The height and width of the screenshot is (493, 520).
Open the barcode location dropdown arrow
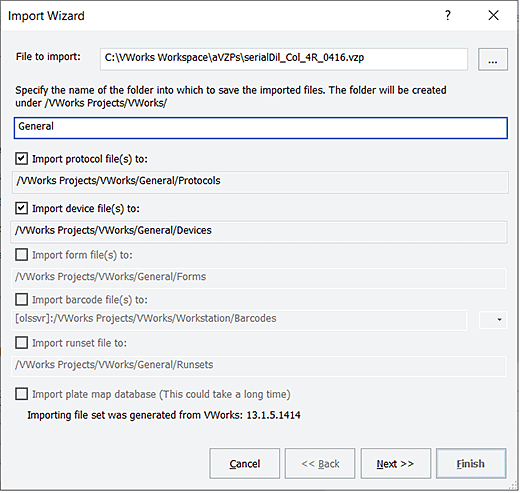click(x=493, y=320)
